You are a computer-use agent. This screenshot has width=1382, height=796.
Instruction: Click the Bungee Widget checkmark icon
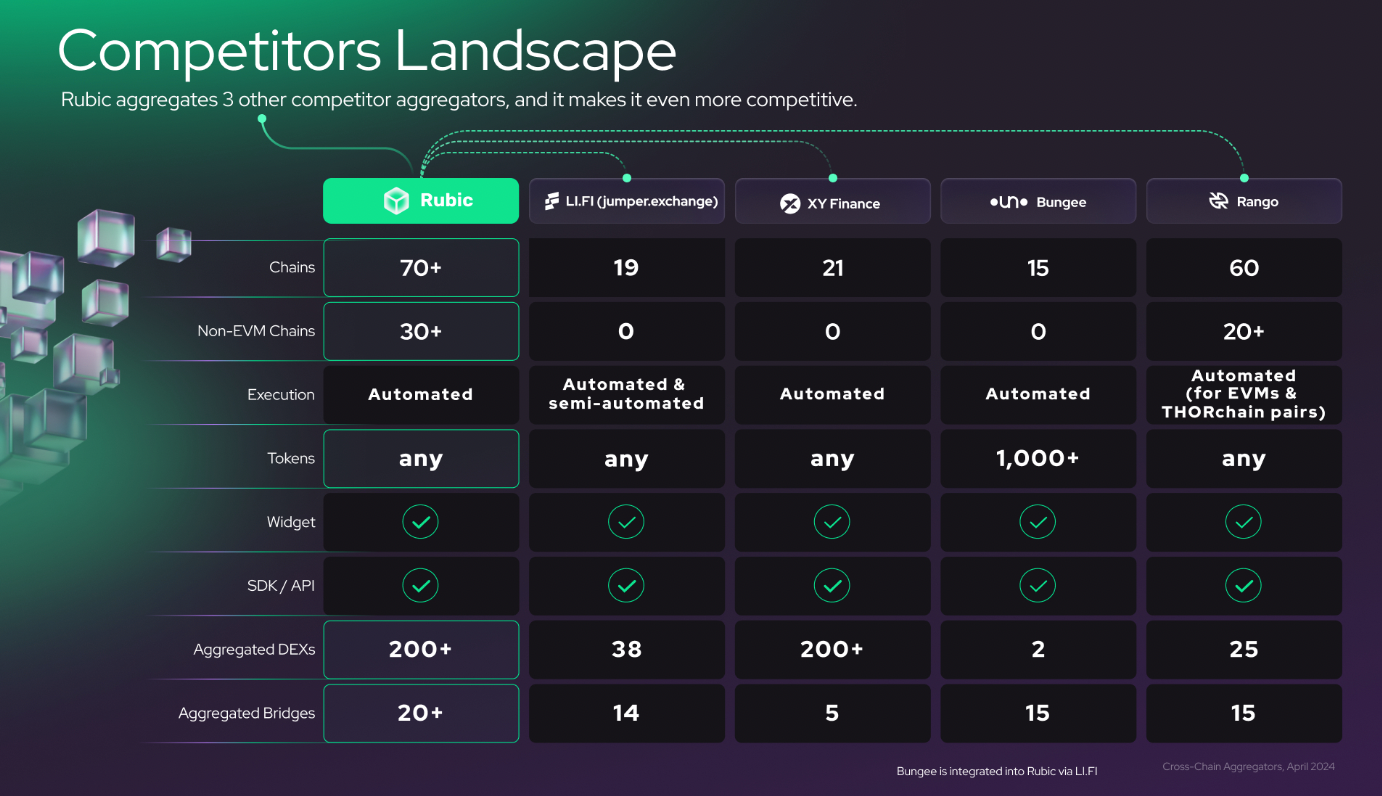pyautogui.click(x=1038, y=522)
